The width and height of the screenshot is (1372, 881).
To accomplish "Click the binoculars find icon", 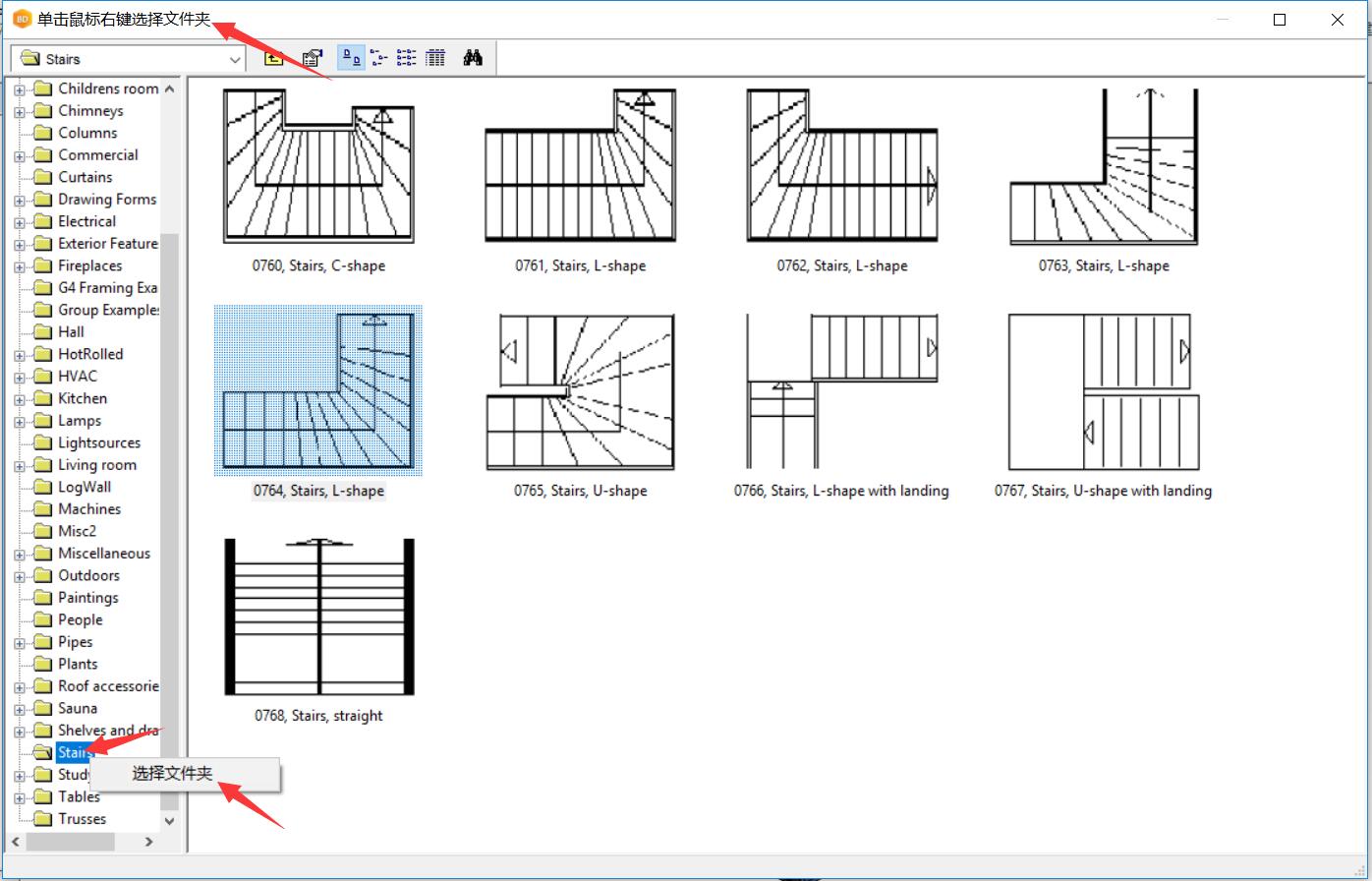I will pos(473,58).
